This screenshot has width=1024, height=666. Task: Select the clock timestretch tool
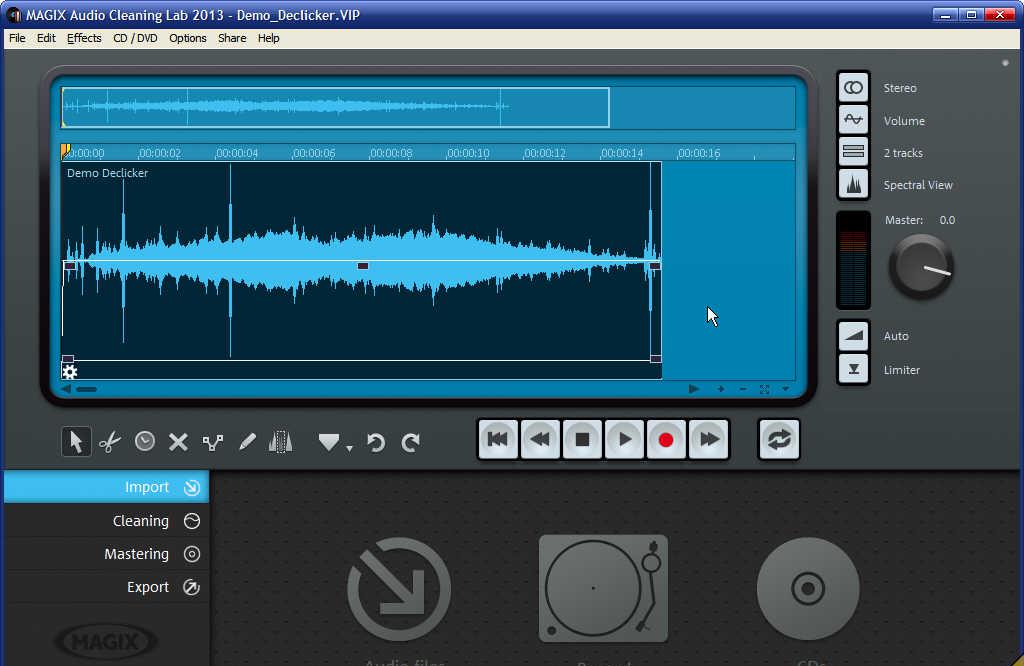144,441
